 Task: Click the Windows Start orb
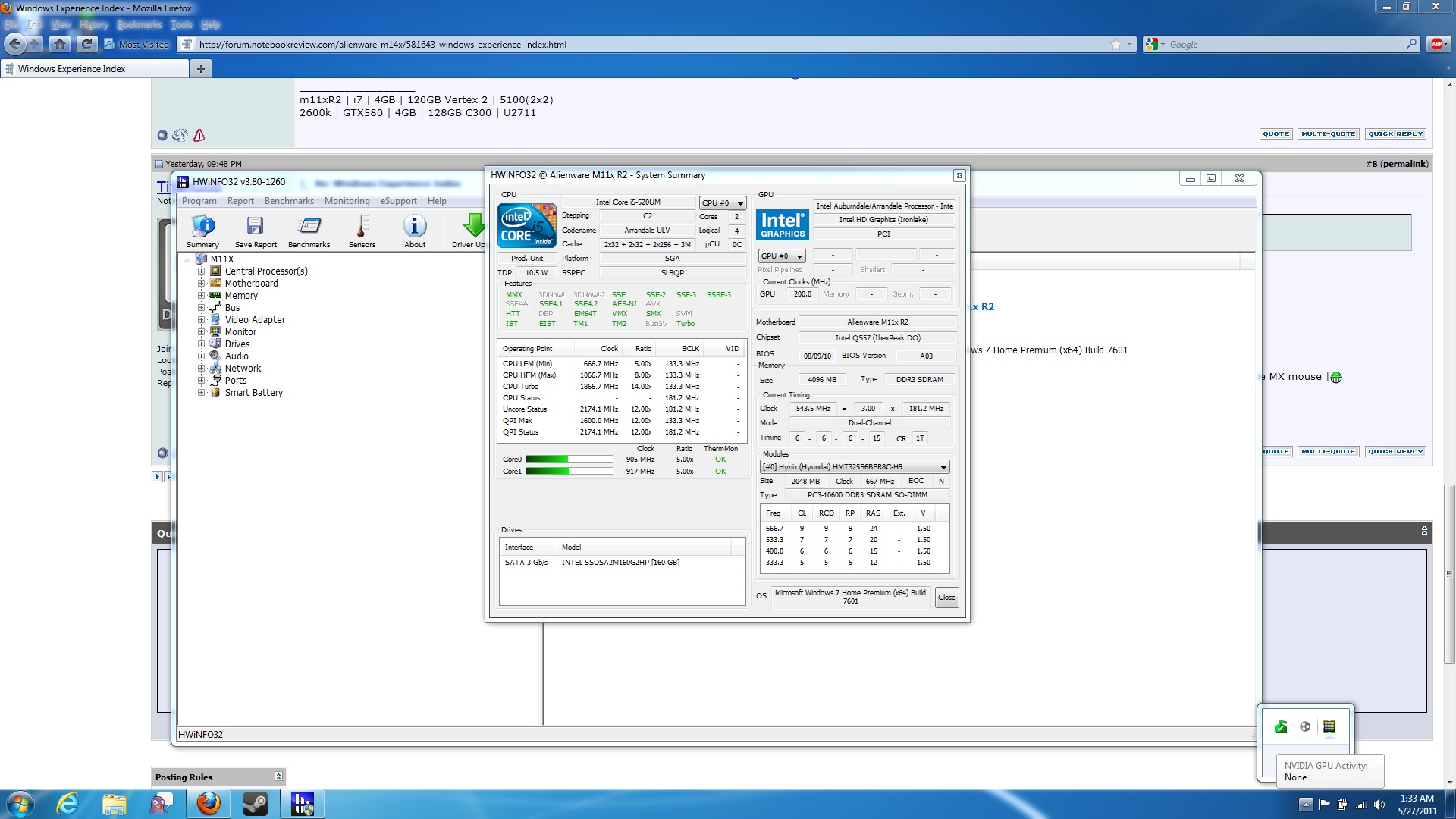tap(20, 804)
